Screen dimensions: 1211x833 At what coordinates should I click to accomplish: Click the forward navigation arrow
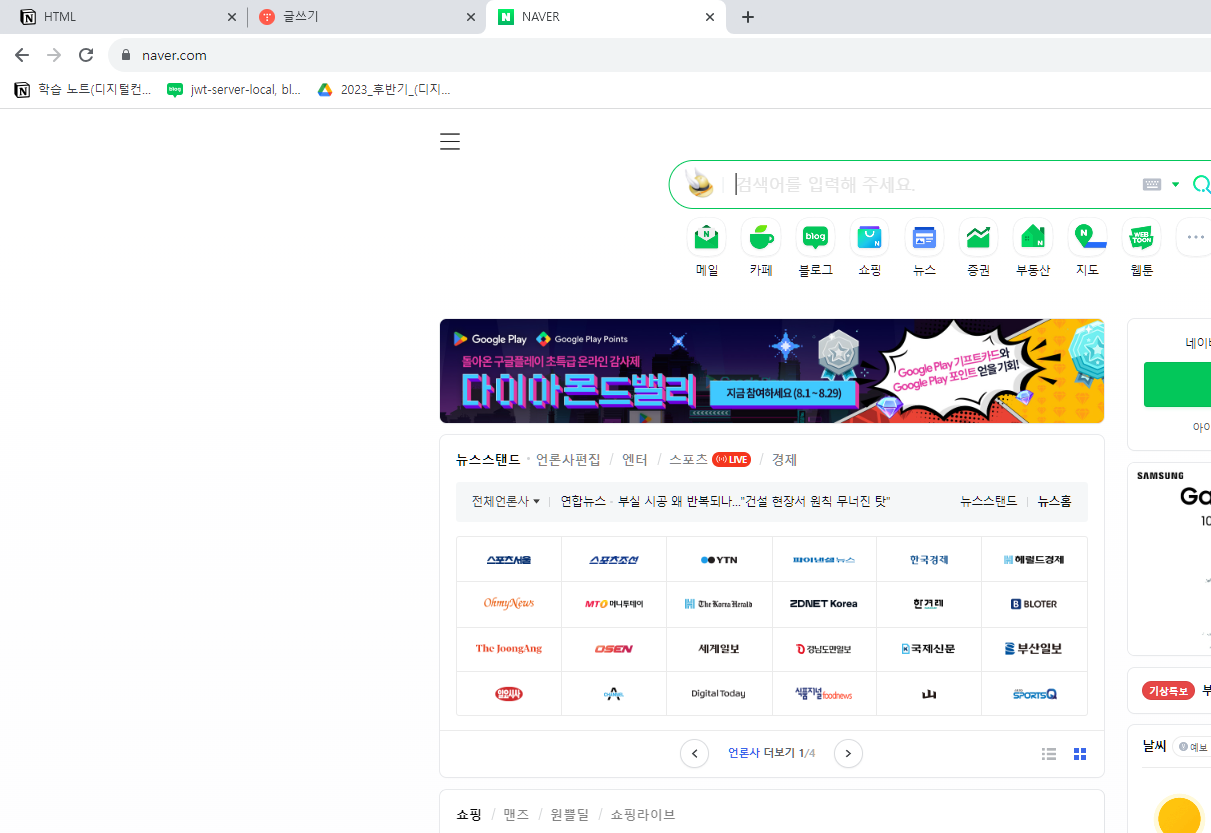pyautogui.click(x=54, y=55)
